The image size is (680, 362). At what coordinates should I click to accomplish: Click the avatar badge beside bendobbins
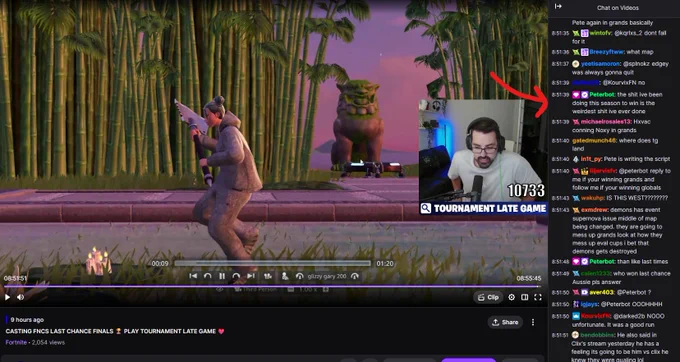point(576,335)
